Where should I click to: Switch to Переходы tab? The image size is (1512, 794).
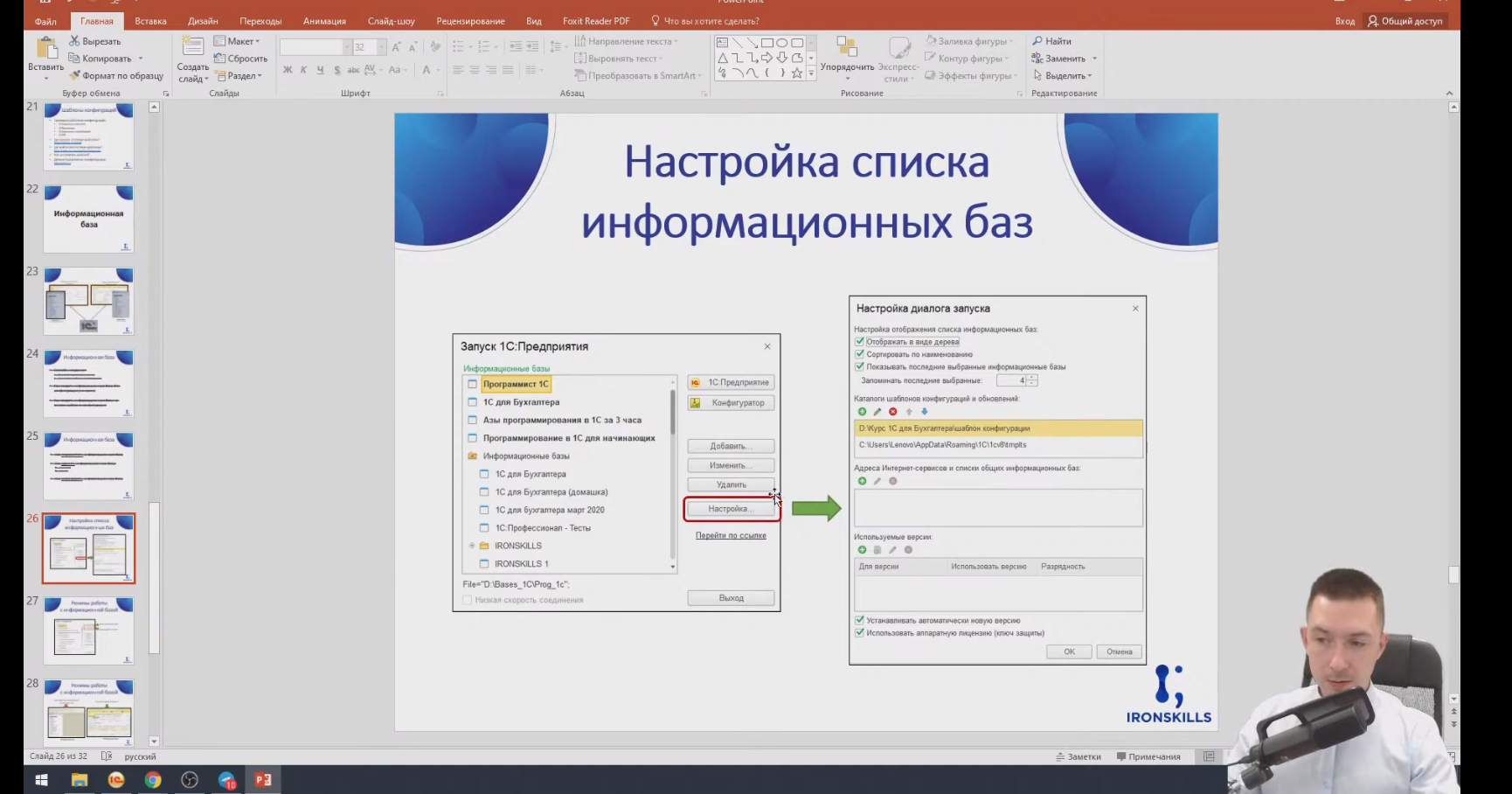coord(260,21)
